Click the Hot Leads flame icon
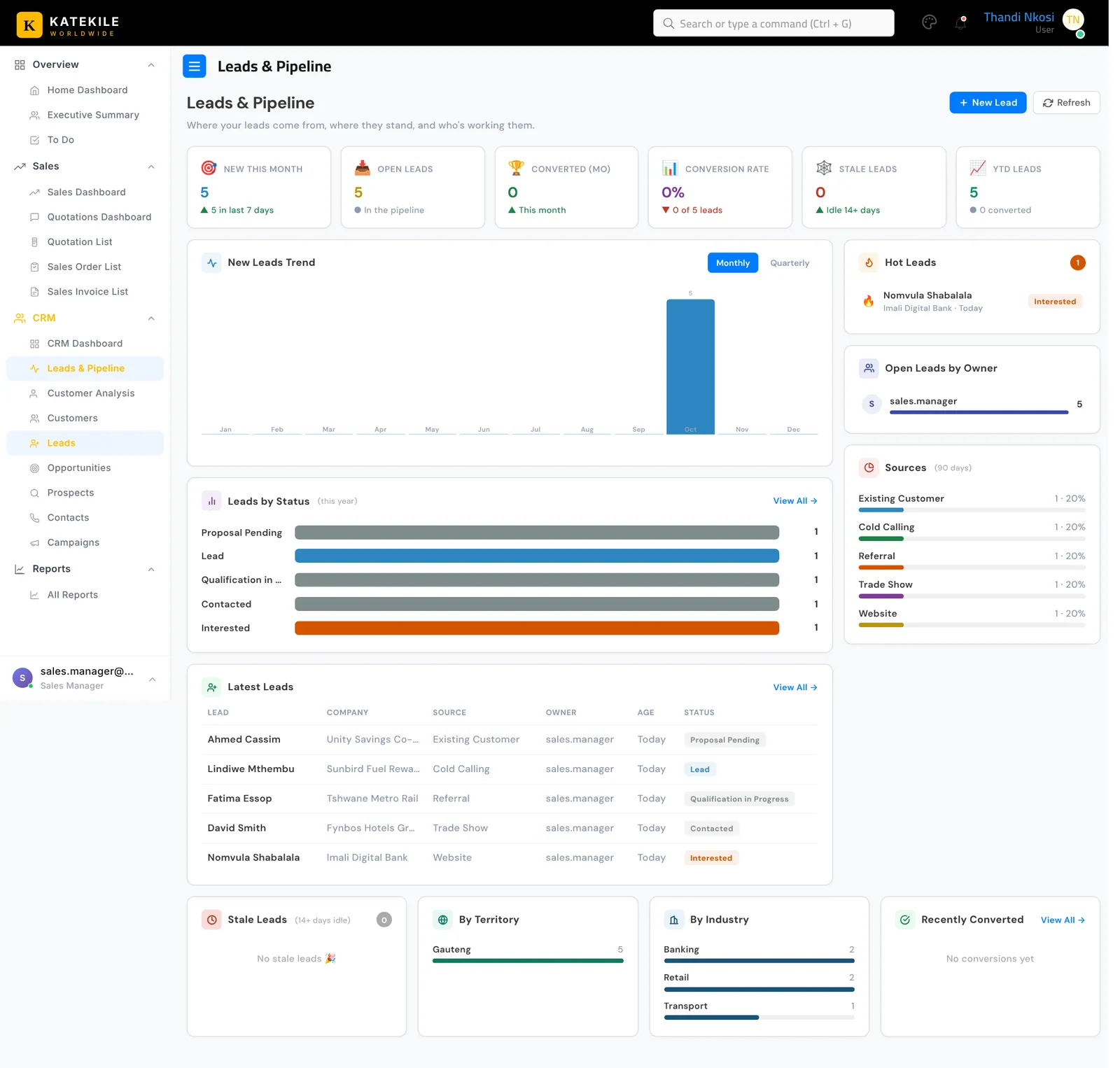 869,262
